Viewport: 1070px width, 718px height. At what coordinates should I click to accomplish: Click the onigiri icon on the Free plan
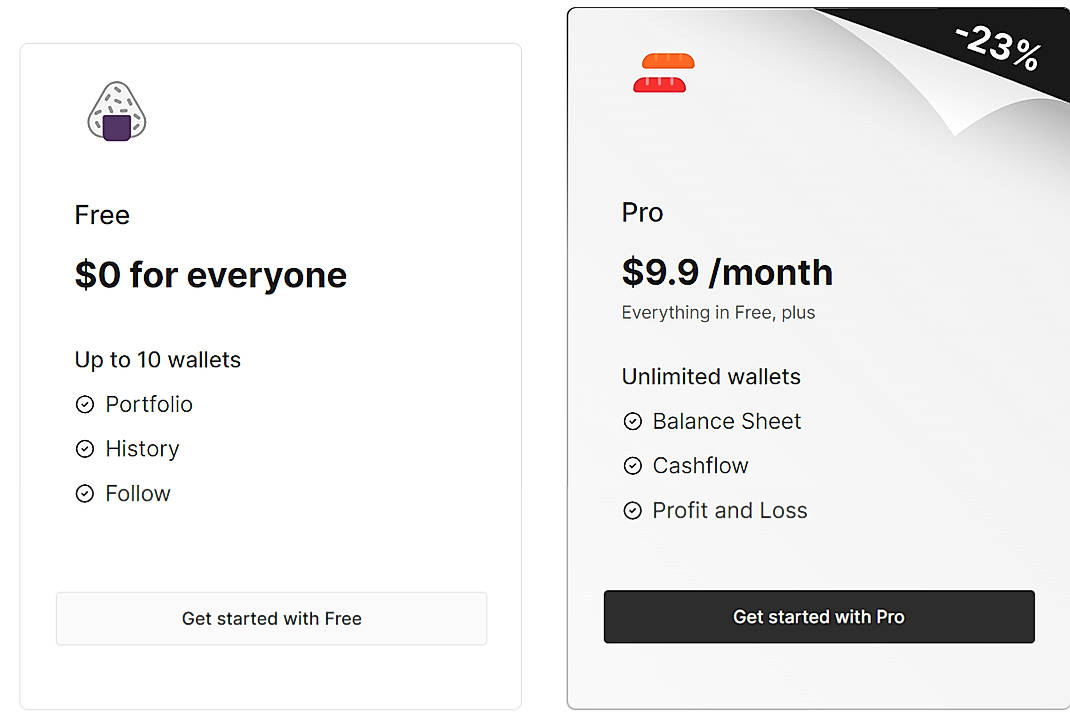116,110
